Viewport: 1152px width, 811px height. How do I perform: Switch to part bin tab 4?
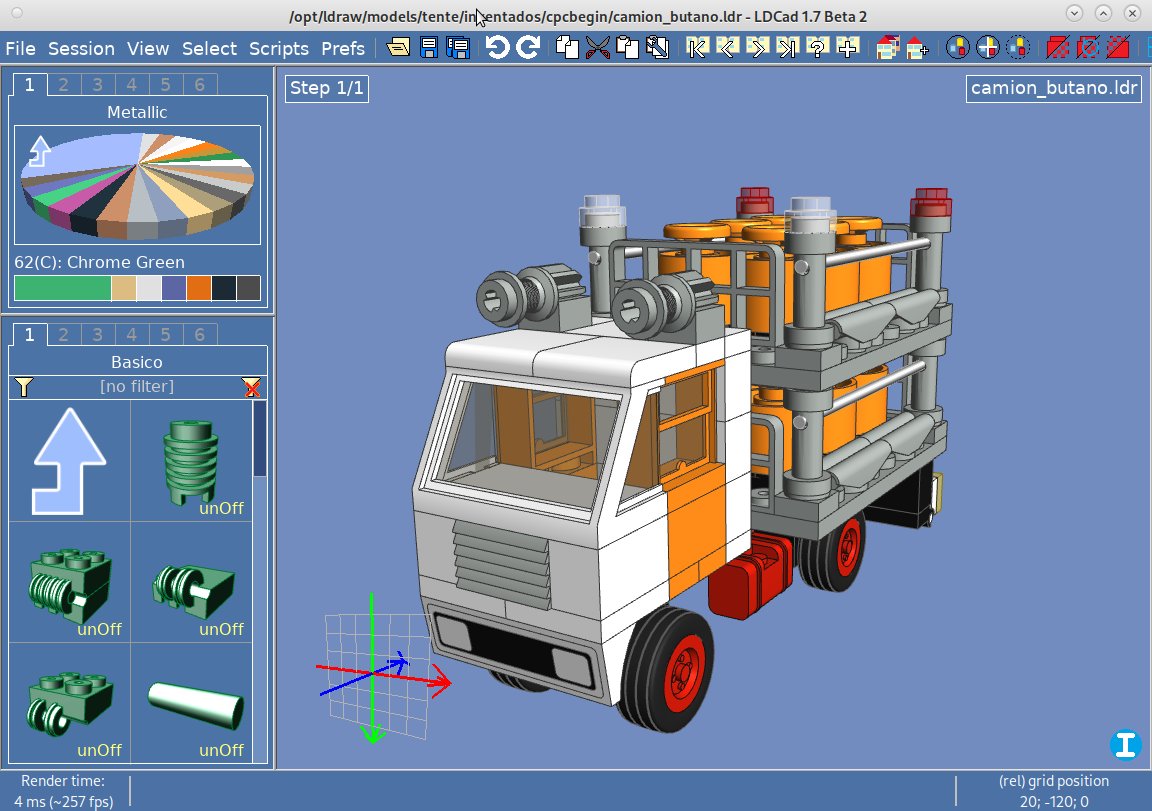point(132,335)
